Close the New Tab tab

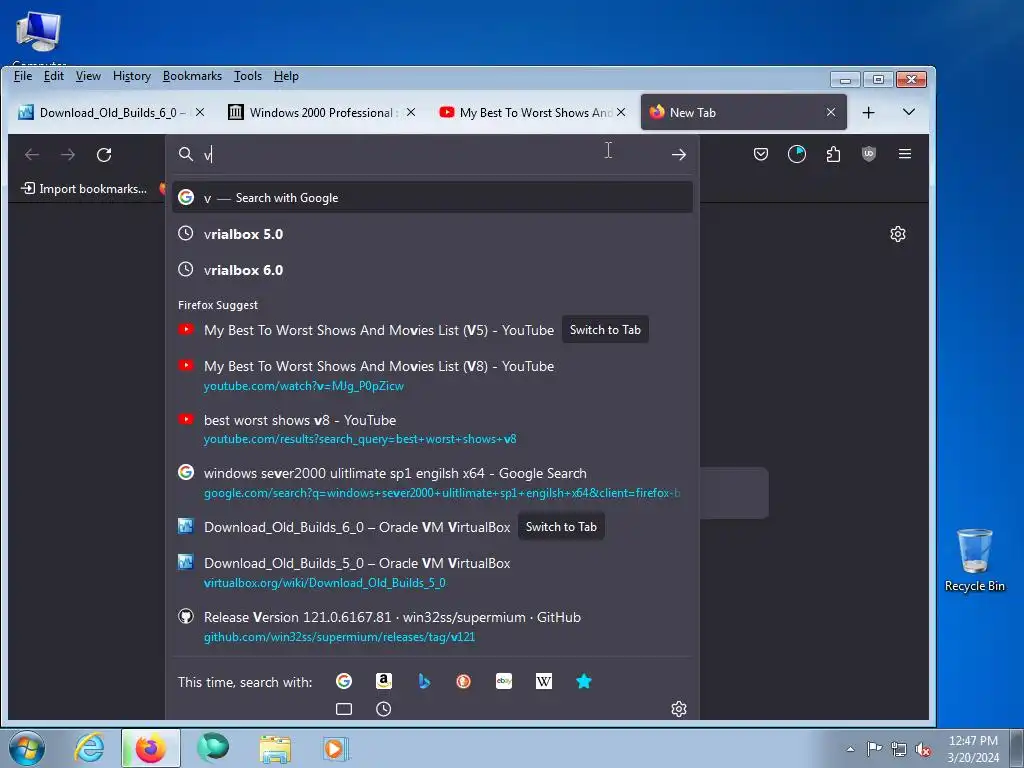(x=831, y=112)
